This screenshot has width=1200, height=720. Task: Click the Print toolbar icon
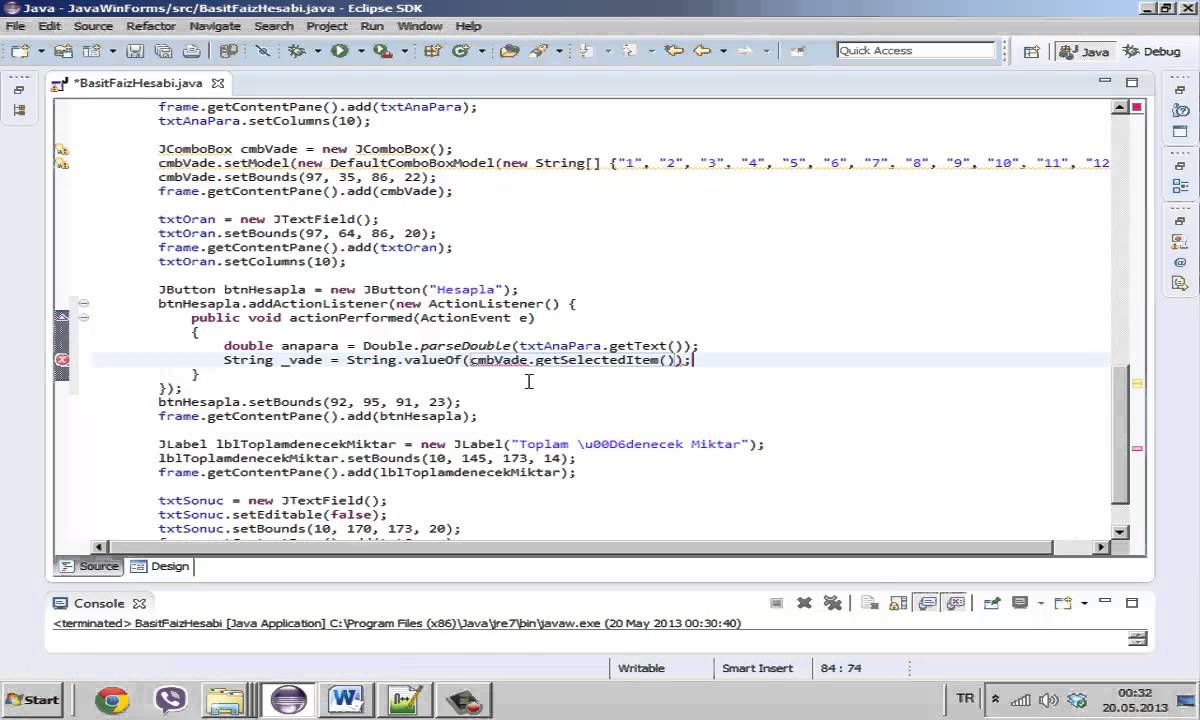tap(191, 51)
